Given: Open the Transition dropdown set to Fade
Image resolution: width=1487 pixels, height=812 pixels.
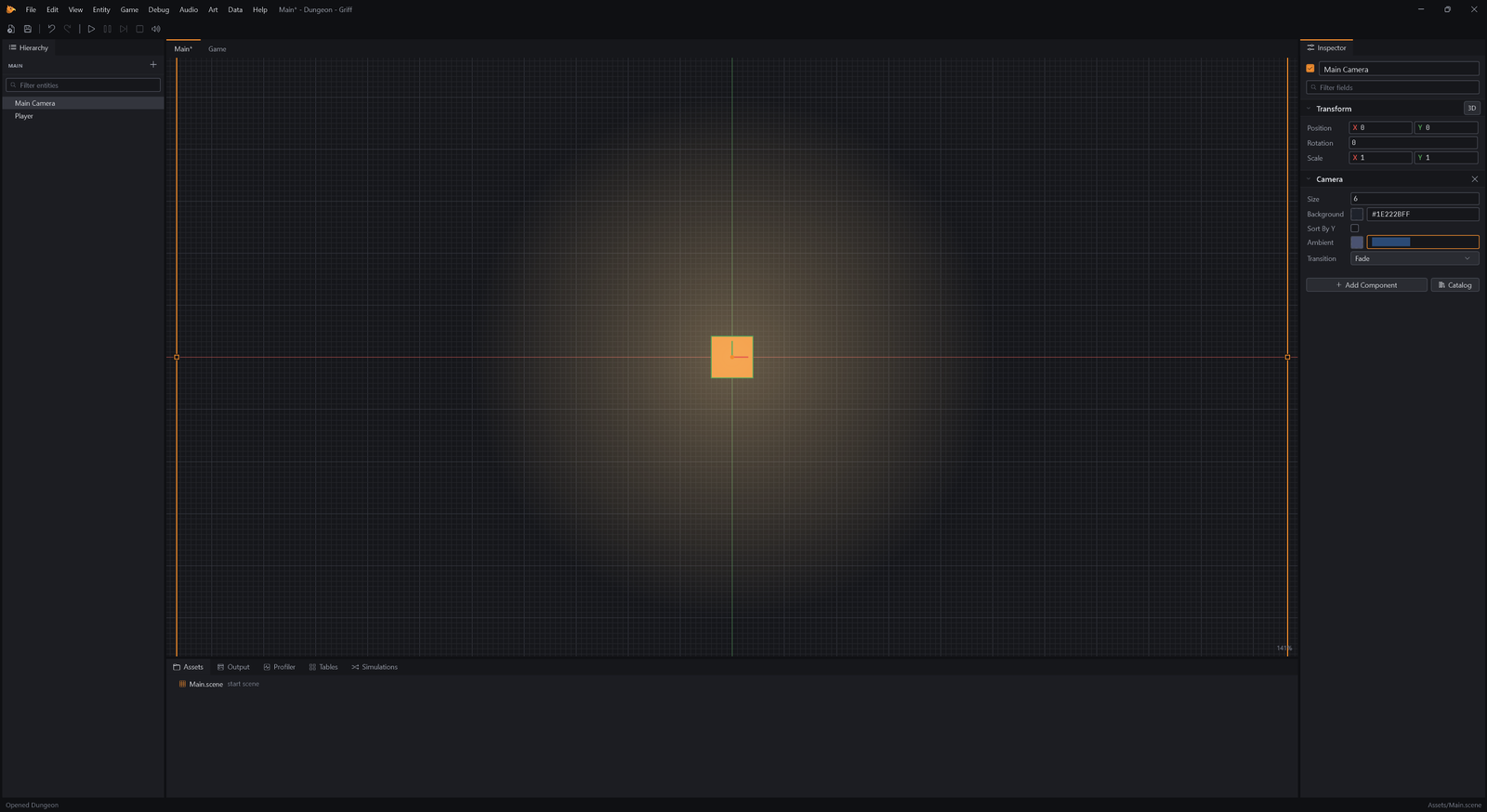Looking at the screenshot, I should [x=1415, y=258].
